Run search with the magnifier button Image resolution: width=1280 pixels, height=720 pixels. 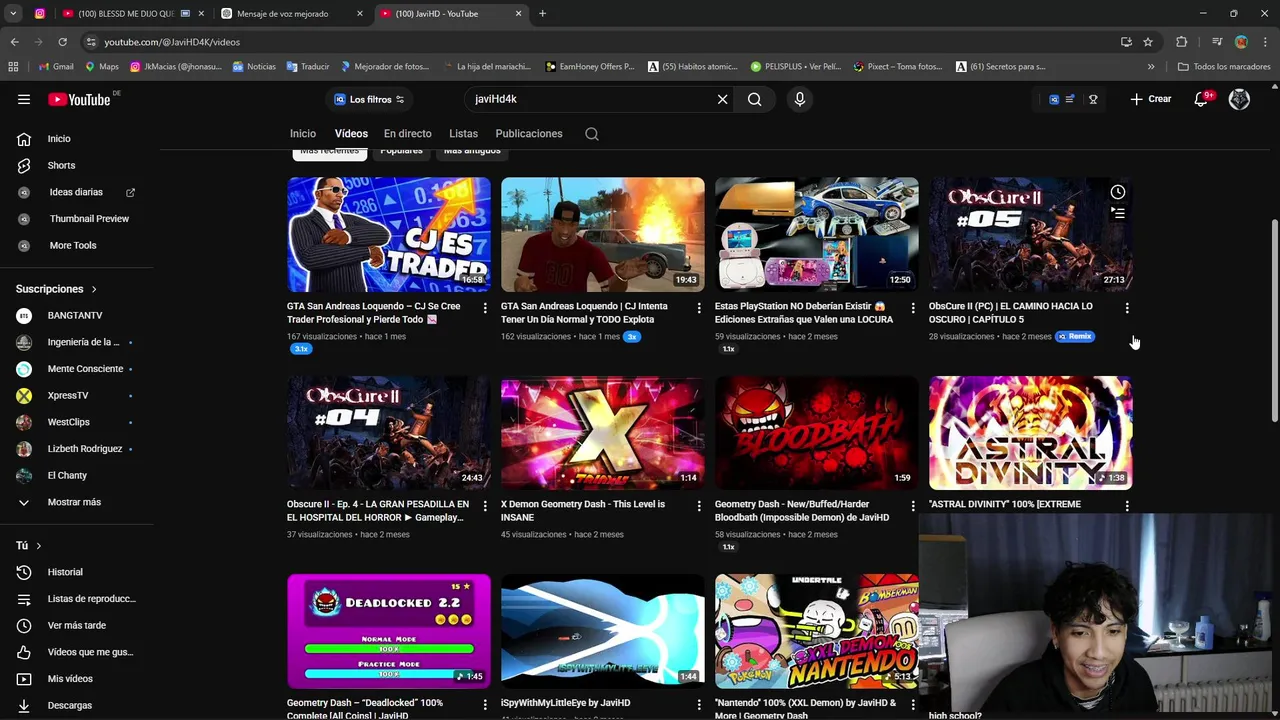[x=755, y=99]
